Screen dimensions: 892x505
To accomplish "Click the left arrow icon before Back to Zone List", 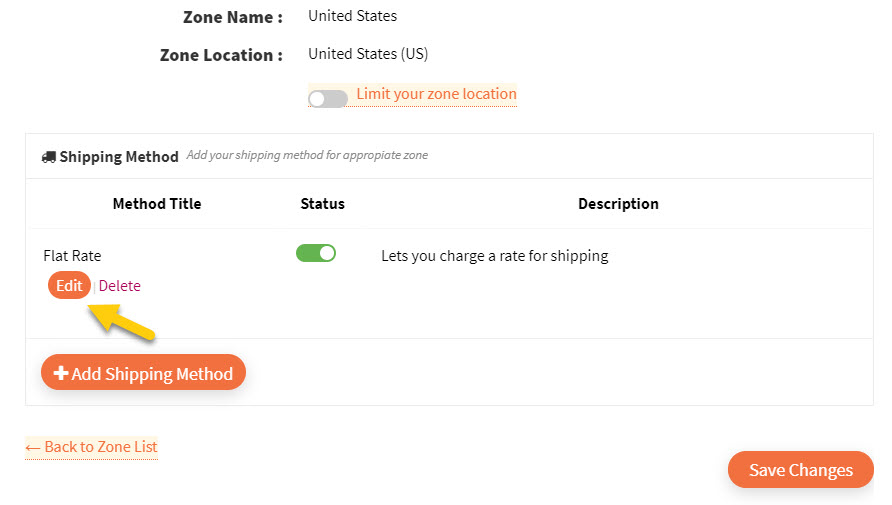I will pyautogui.click(x=32, y=448).
